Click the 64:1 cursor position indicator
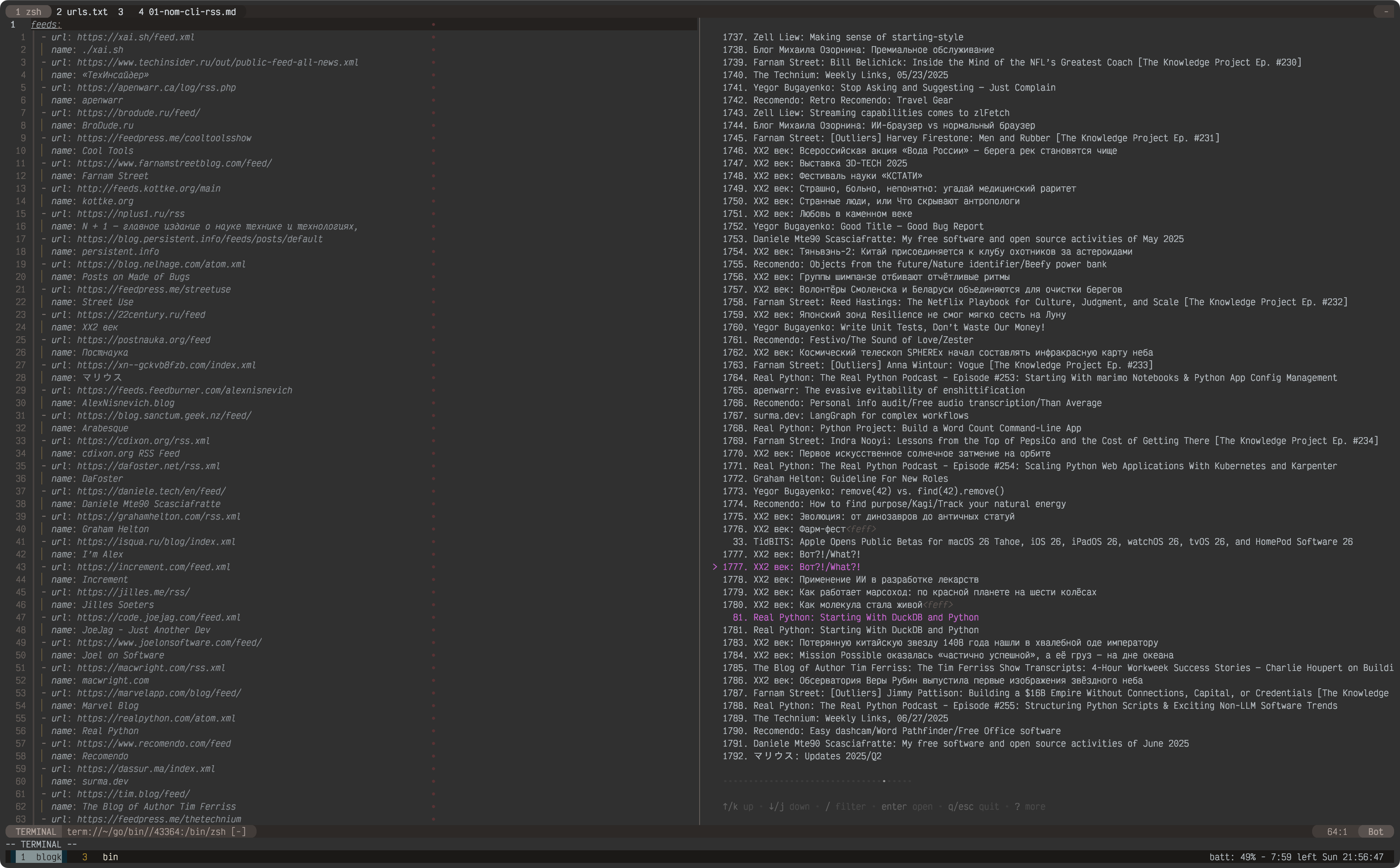This screenshot has height=868, width=1400. 1337,832
